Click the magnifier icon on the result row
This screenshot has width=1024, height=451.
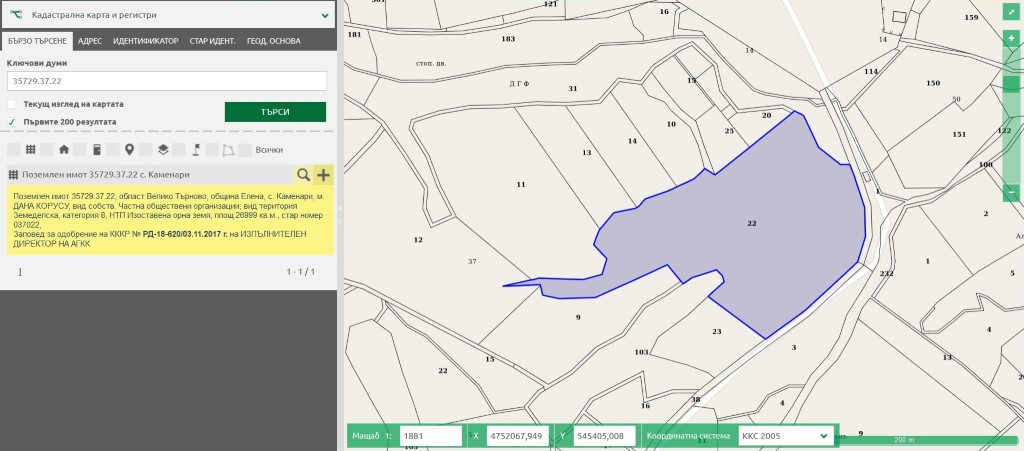303,175
